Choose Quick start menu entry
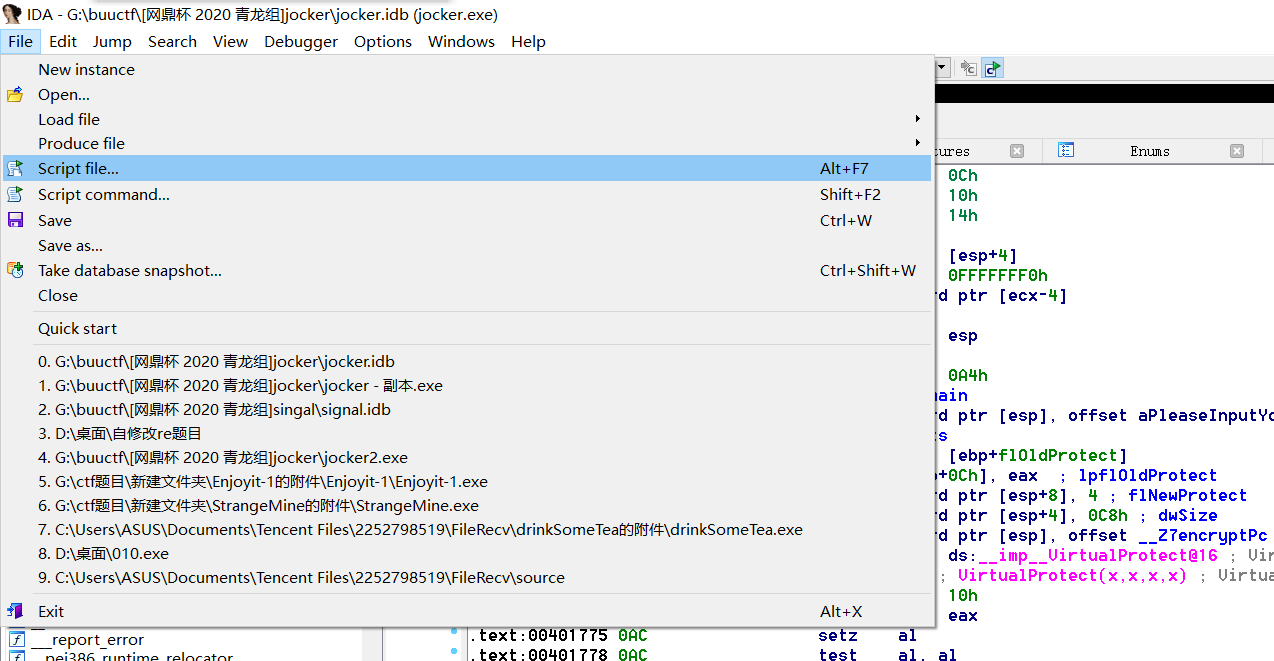 tap(467, 328)
